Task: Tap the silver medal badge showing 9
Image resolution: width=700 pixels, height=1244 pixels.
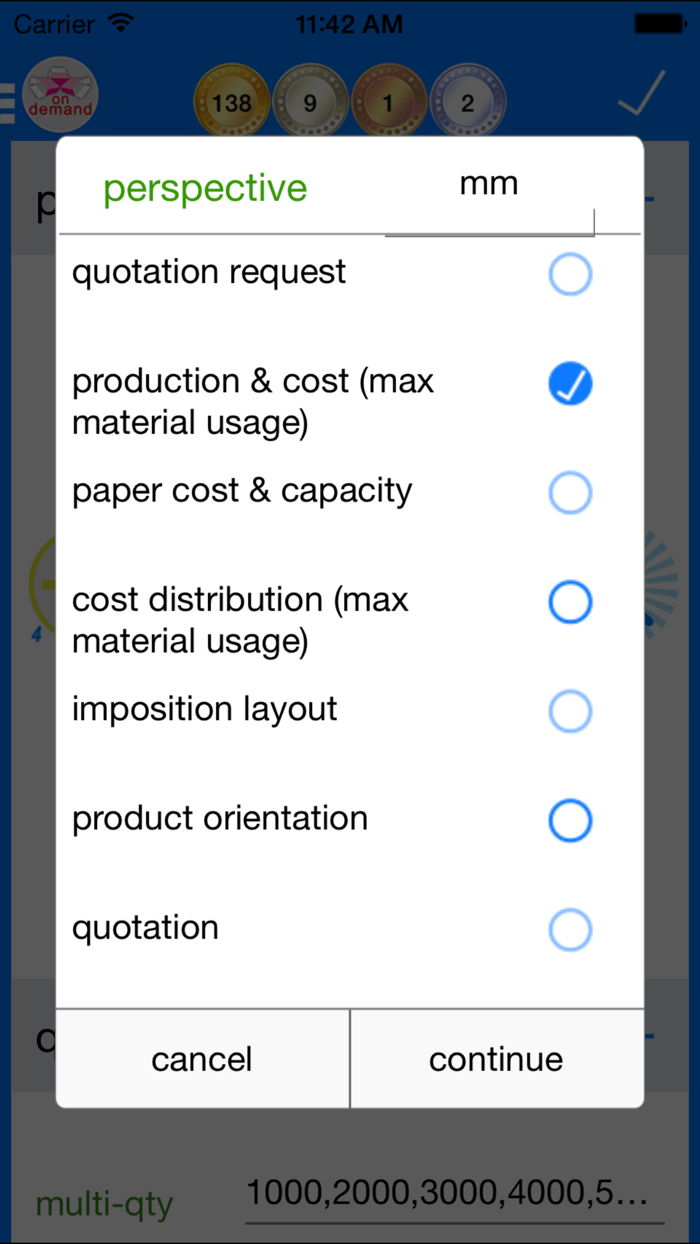Action: click(x=310, y=103)
